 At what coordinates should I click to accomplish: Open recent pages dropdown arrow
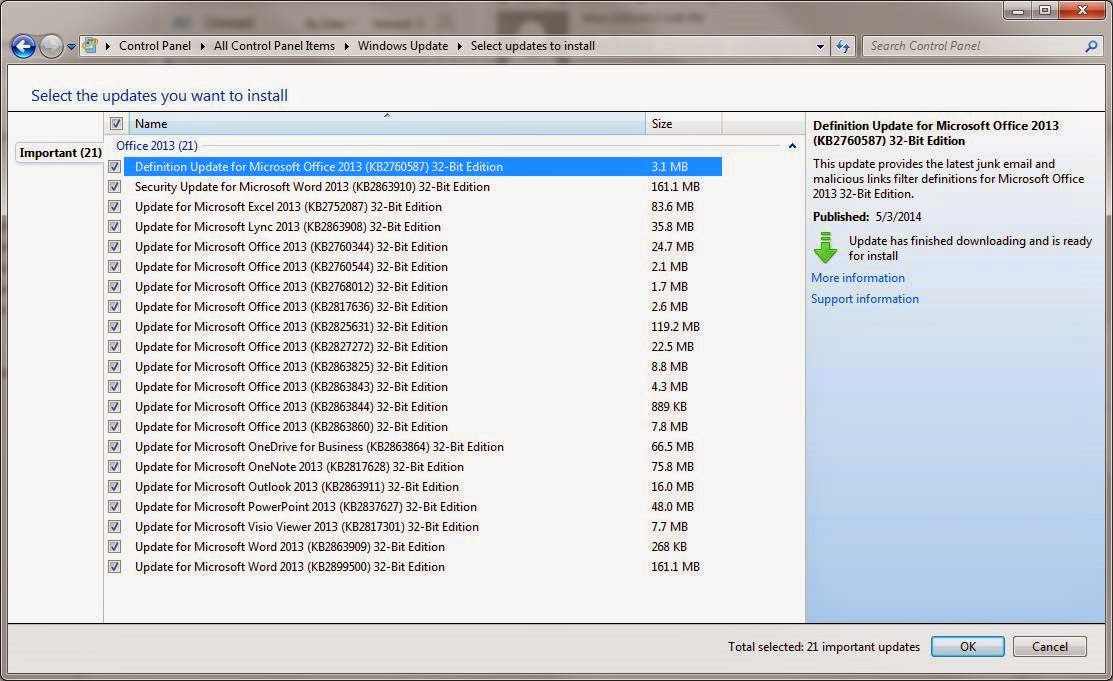[x=71, y=48]
